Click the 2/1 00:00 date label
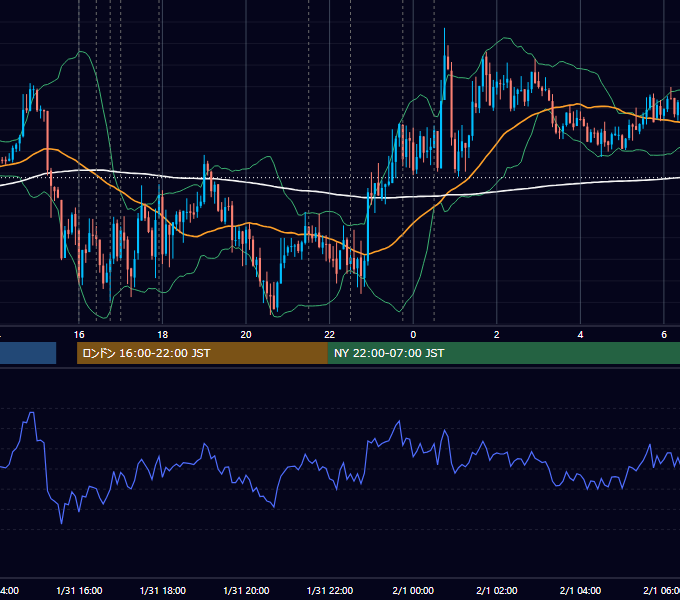This screenshot has height=600, width=680. click(x=413, y=590)
